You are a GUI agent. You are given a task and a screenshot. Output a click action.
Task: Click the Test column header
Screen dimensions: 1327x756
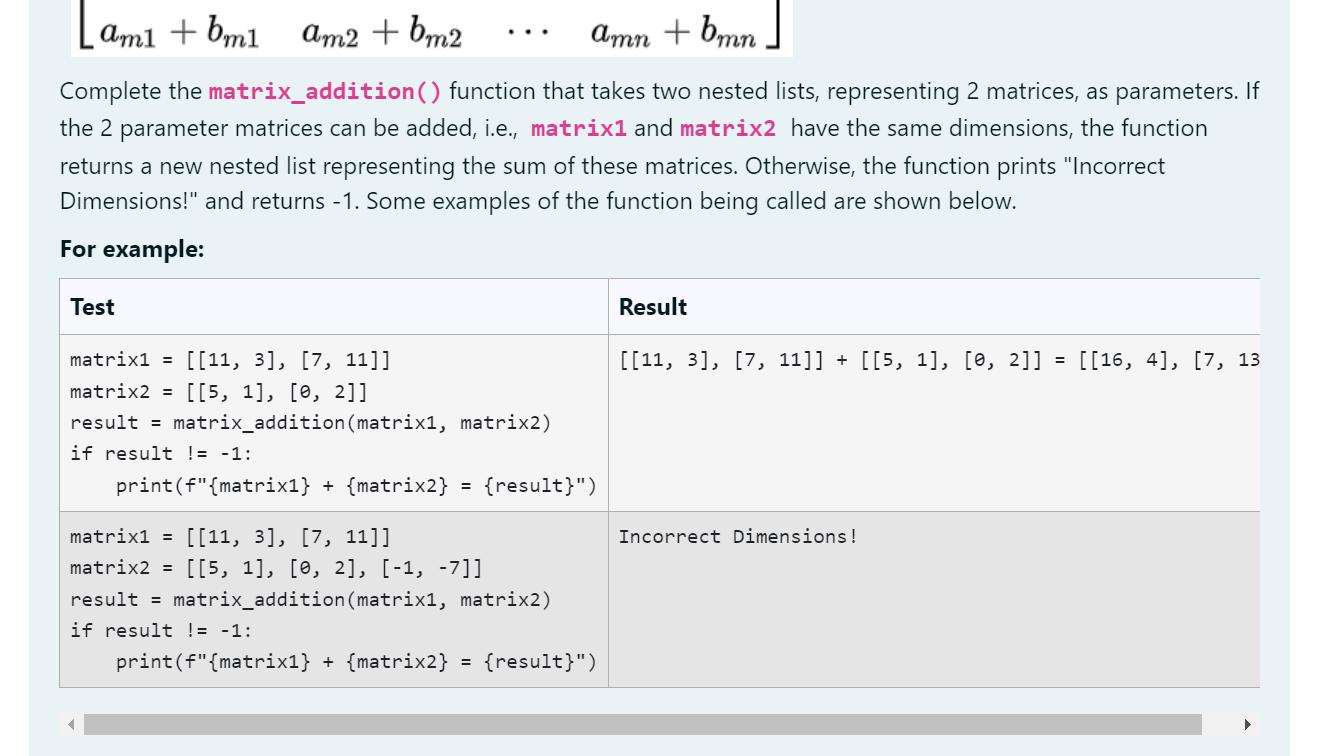point(92,307)
